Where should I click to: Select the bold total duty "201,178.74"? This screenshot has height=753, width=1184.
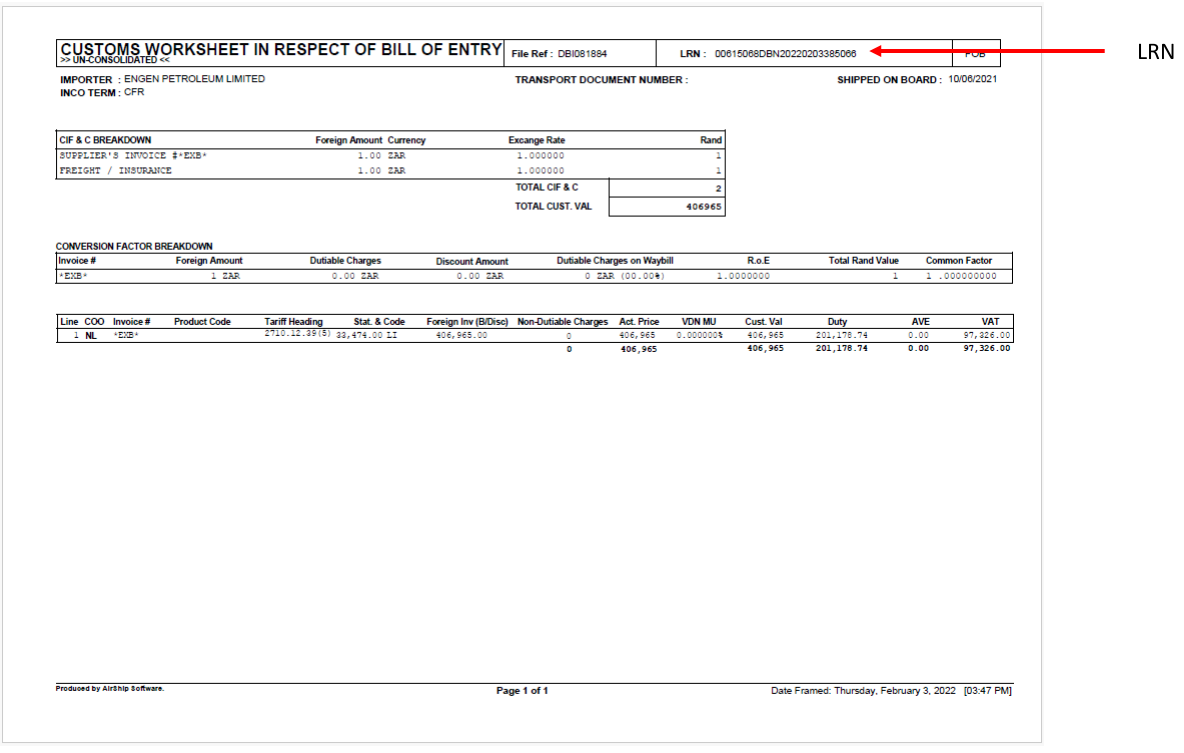point(841,349)
